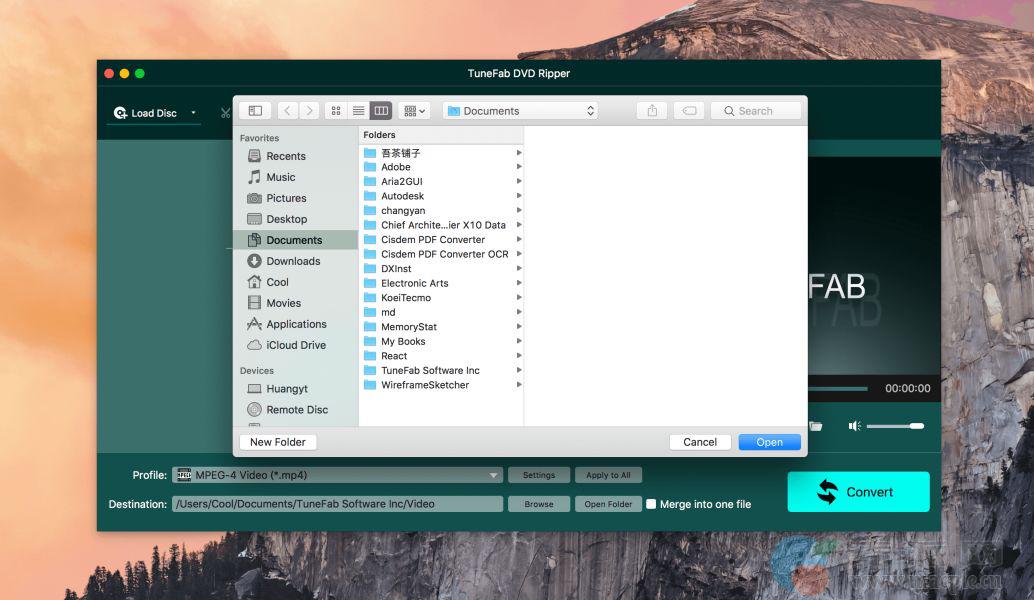The width and height of the screenshot is (1034, 600).
Task: Select column view in file dialog
Action: tap(380, 111)
